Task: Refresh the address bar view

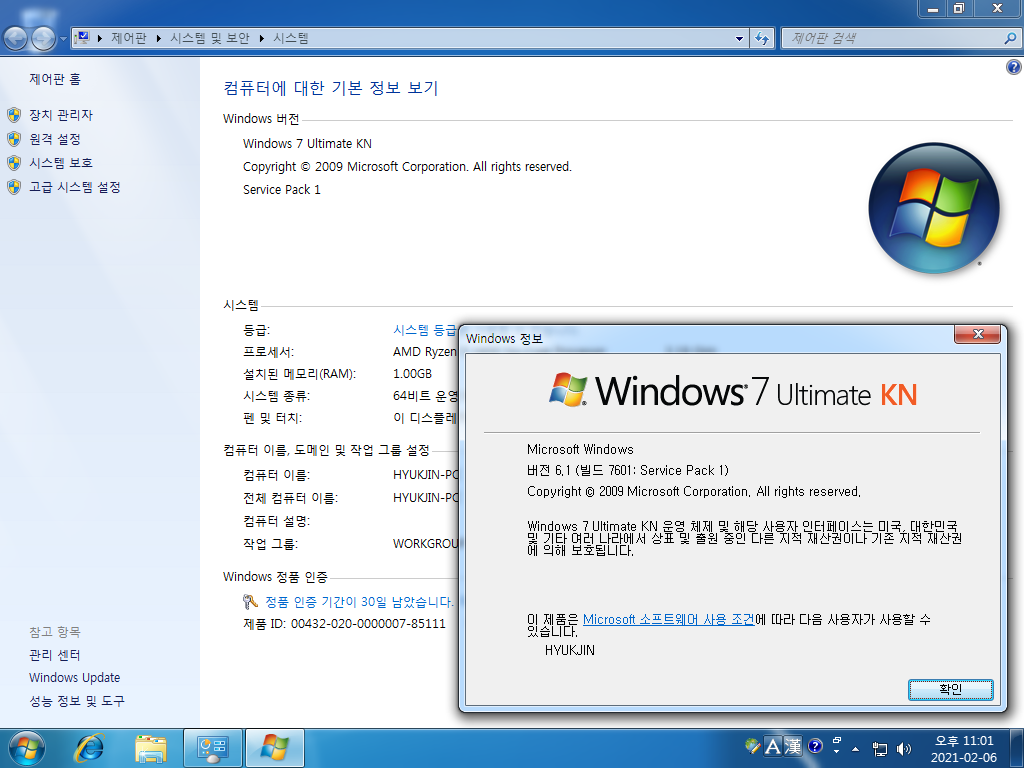Action: tap(761, 39)
